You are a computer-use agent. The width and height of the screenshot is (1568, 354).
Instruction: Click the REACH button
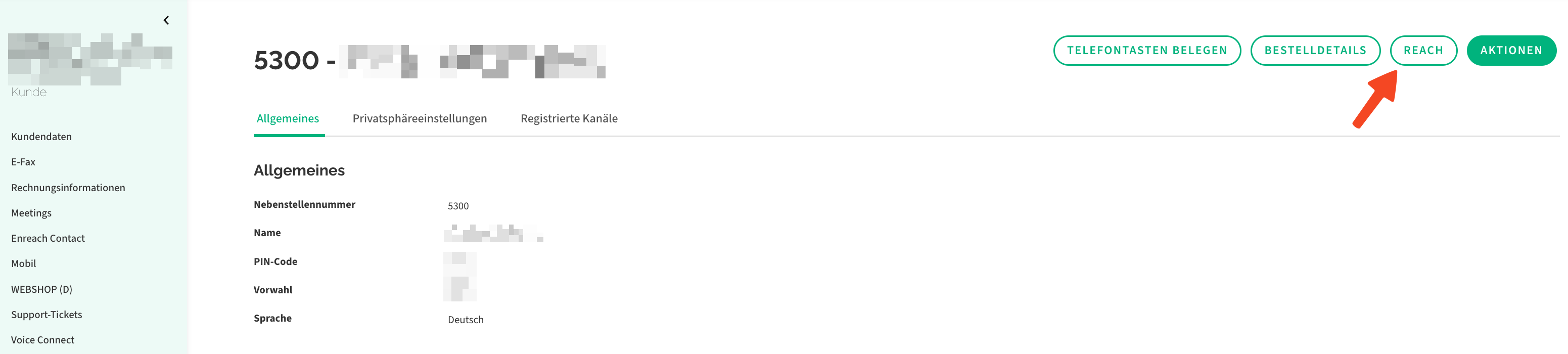tap(1423, 50)
